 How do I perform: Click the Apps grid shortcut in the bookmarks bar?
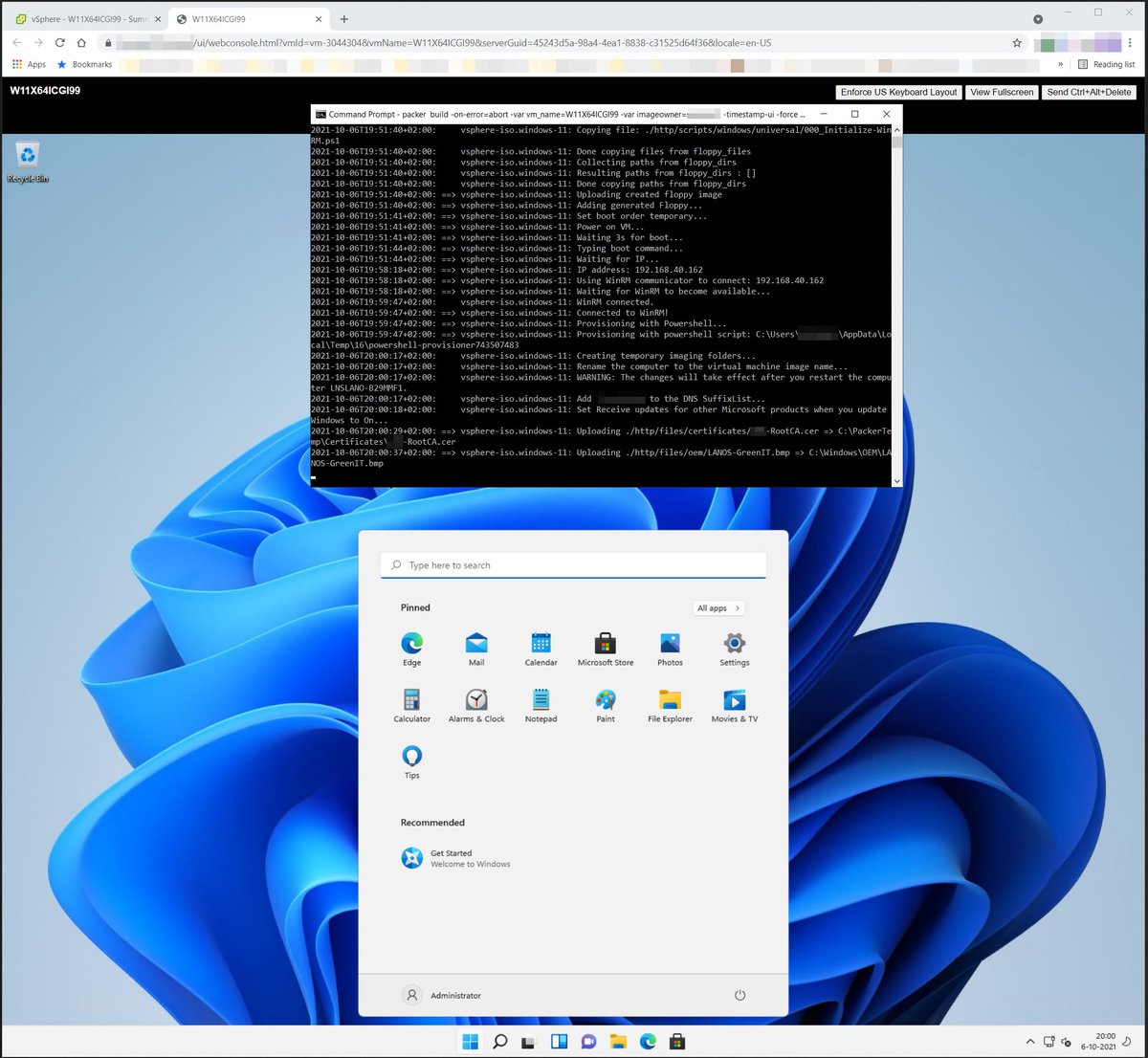(x=29, y=64)
